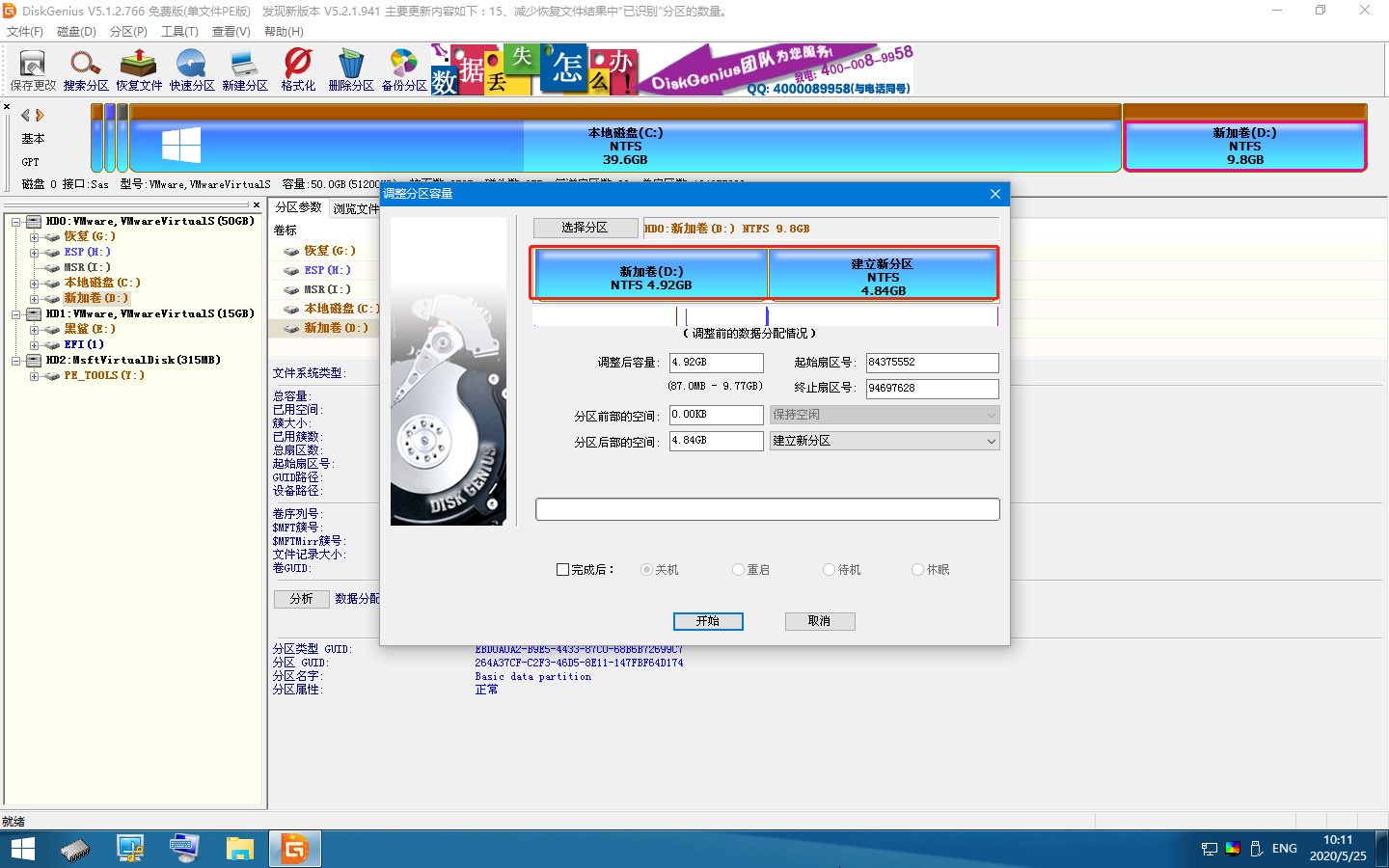The width and height of the screenshot is (1389, 868).
Task: Collapse the HD1 VMware 15GB disk node
Action: click(x=16, y=314)
